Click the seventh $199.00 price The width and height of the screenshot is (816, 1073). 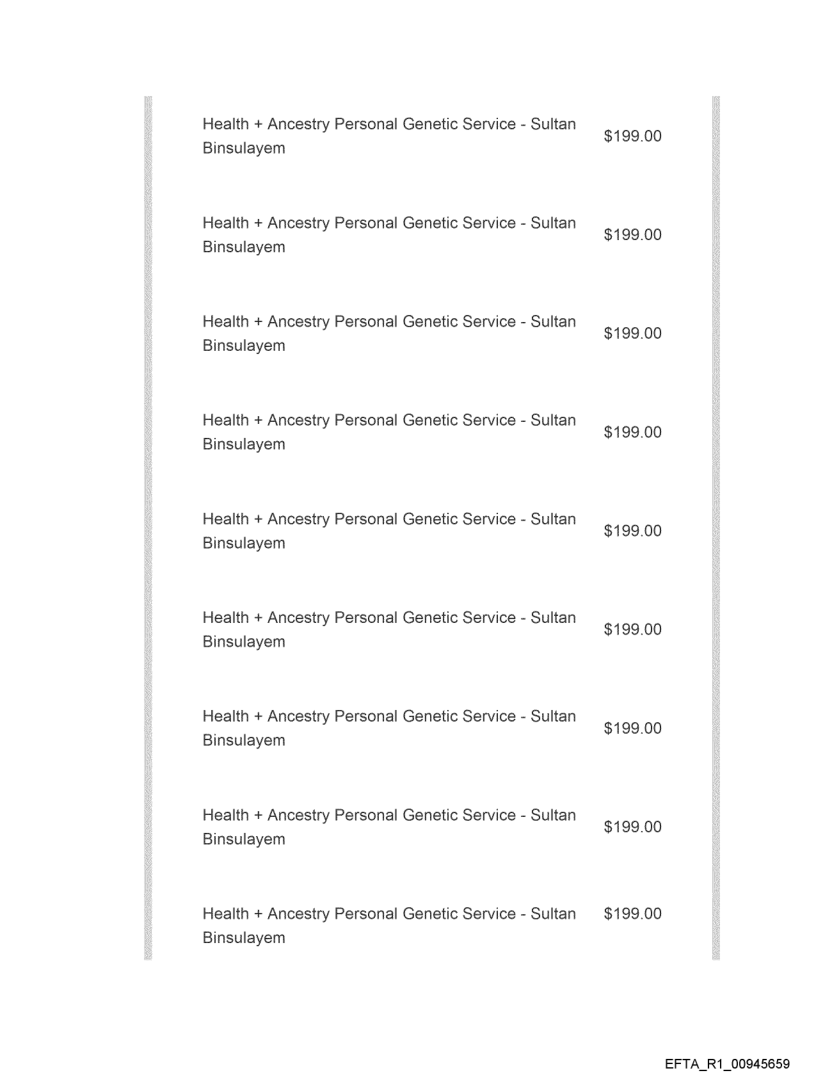pos(632,728)
